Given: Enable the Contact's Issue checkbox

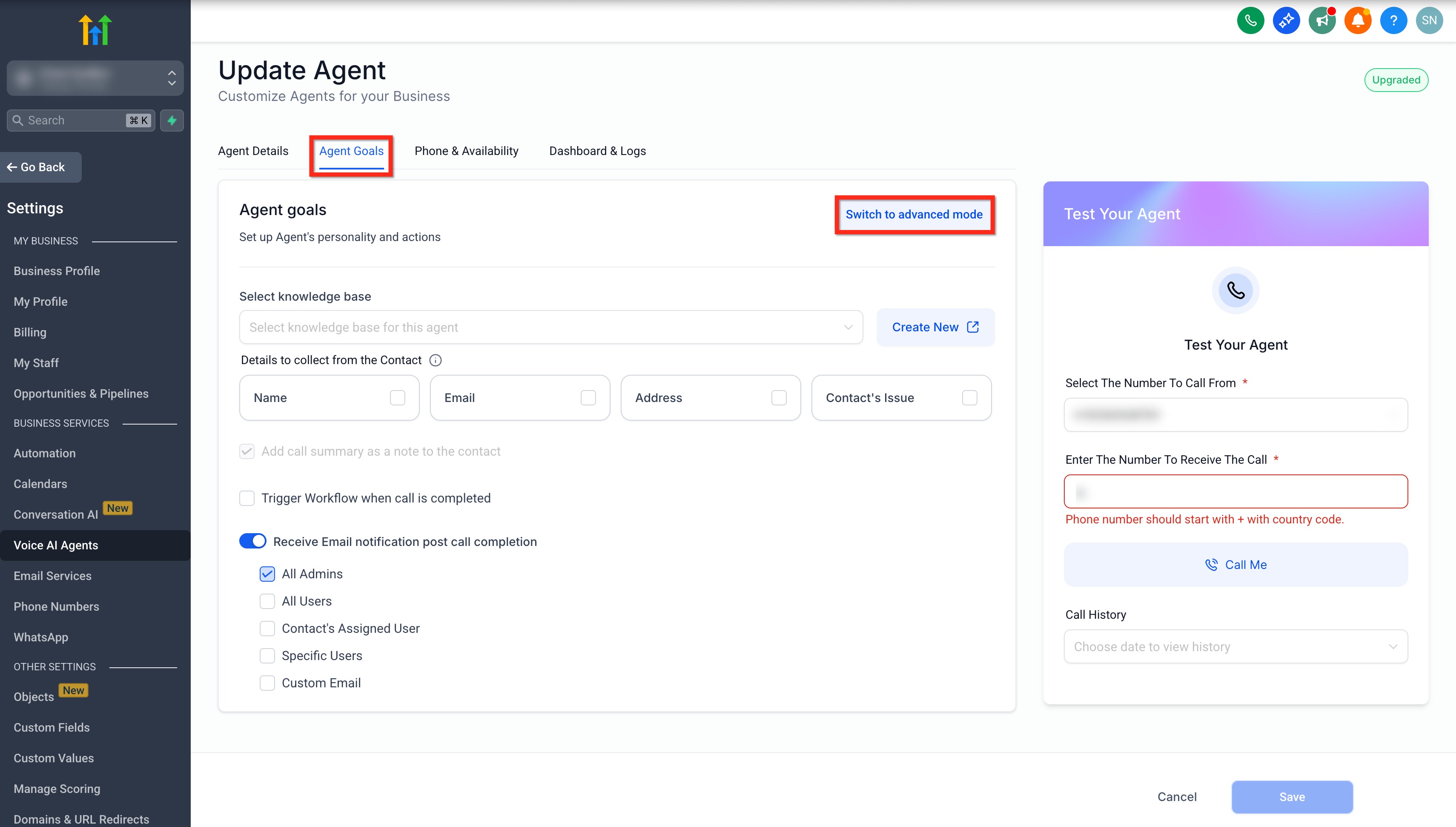Looking at the screenshot, I should (x=969, y=398).
